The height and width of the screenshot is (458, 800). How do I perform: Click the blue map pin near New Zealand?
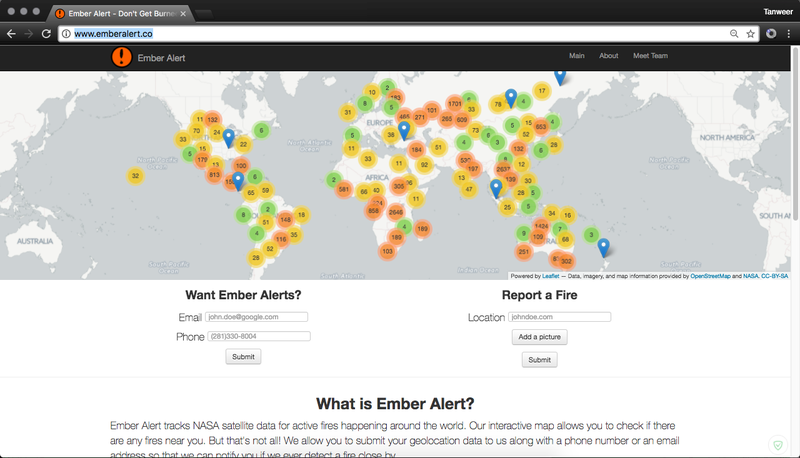tap(603, 247)
